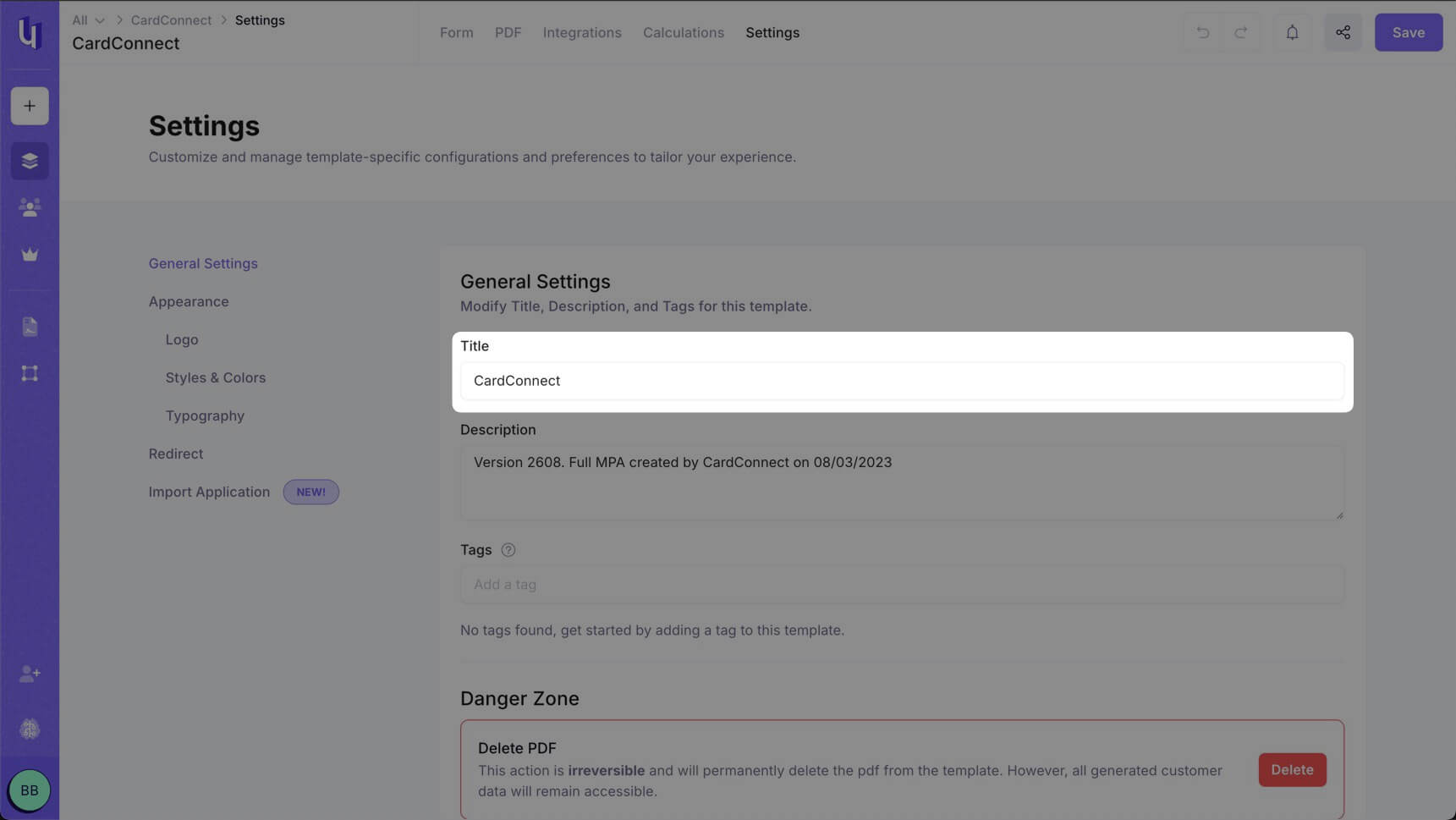1456x820 pixels.
Task: Open the Calculations tab
Action: tap(684, 32)
